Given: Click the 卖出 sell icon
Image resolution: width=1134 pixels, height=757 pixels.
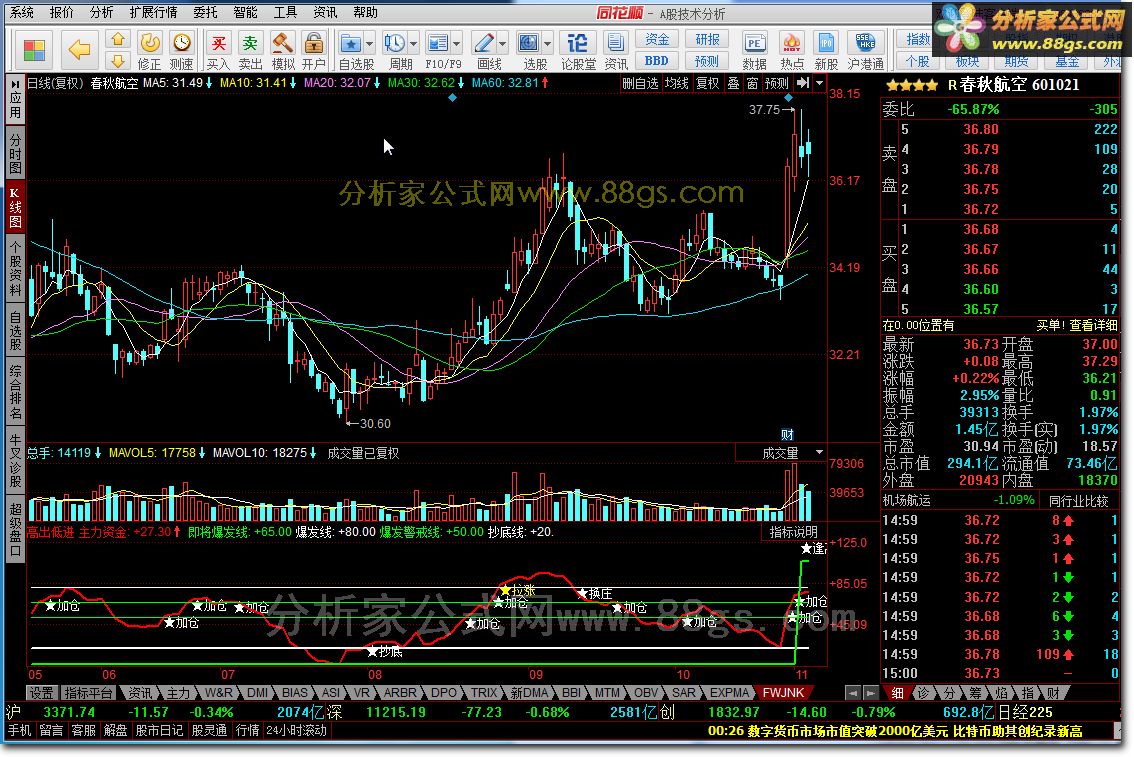Looking at the screenshot, I should pos(250,50).
